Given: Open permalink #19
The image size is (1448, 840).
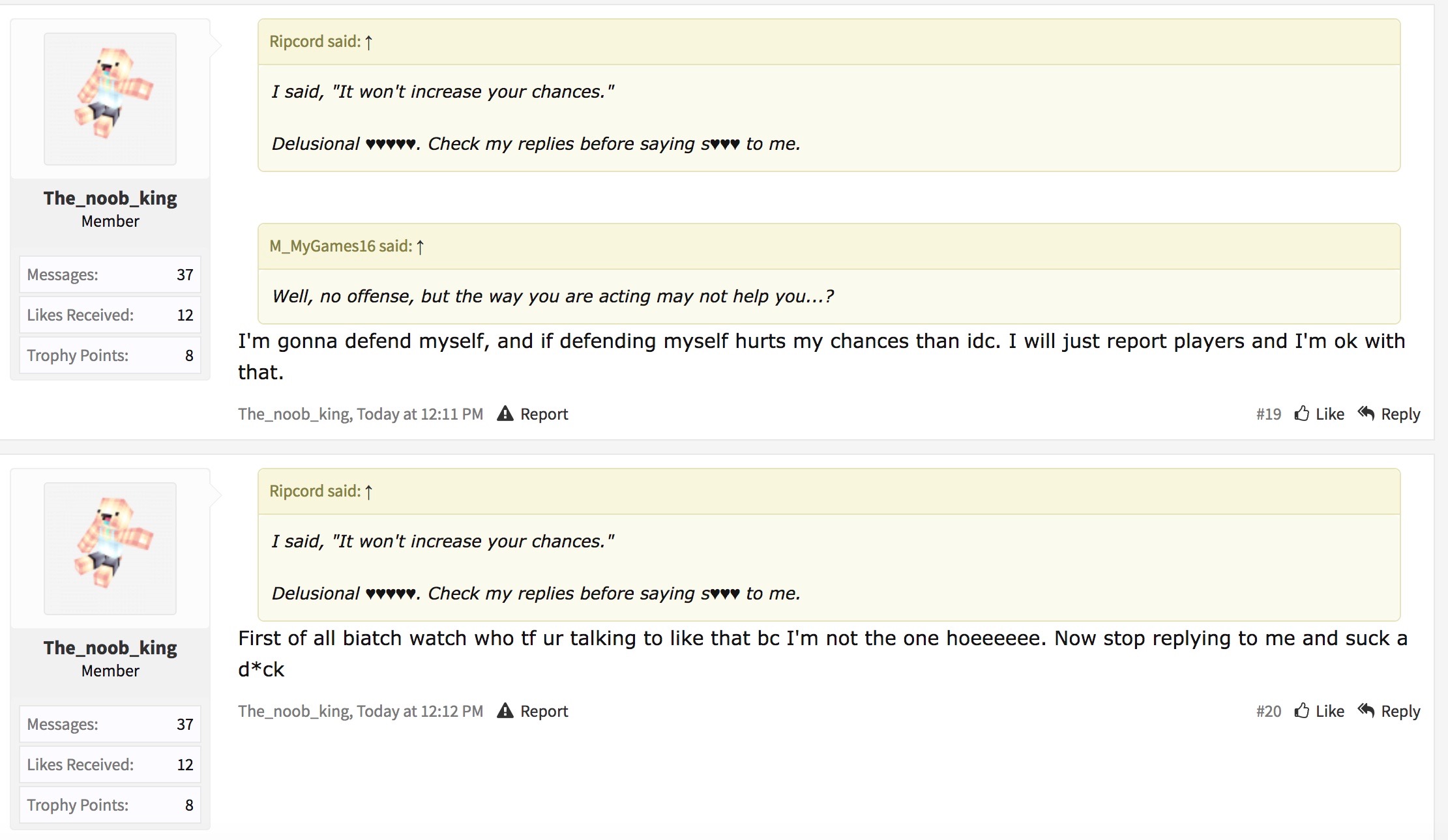Looking at the screenshot, I should (x=1269, y=414).
